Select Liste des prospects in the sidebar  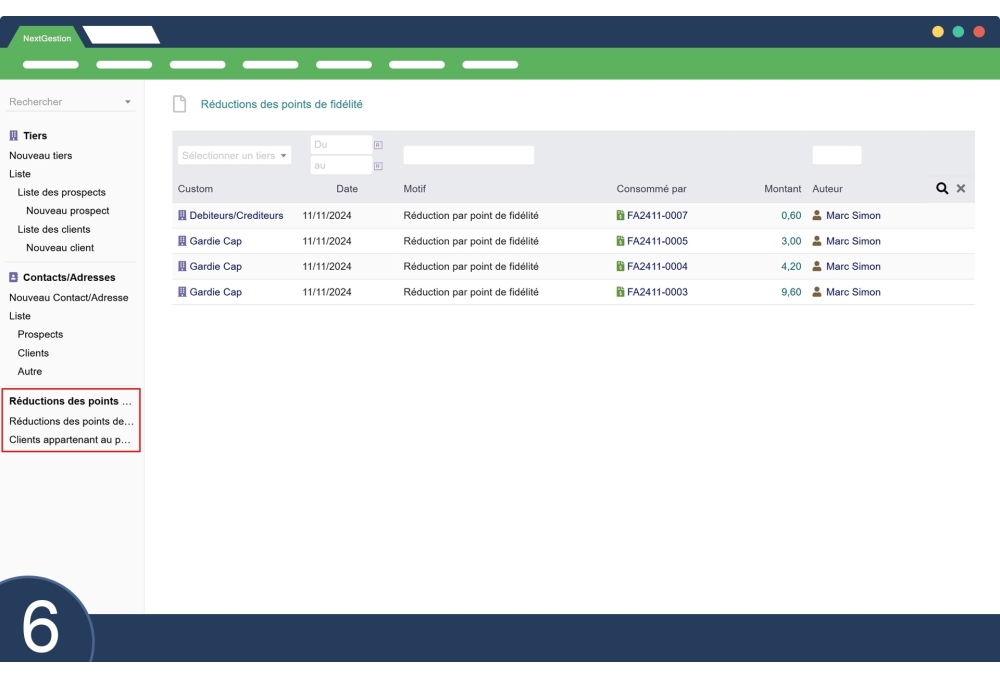pyautogui.click(x=61, y=192)
